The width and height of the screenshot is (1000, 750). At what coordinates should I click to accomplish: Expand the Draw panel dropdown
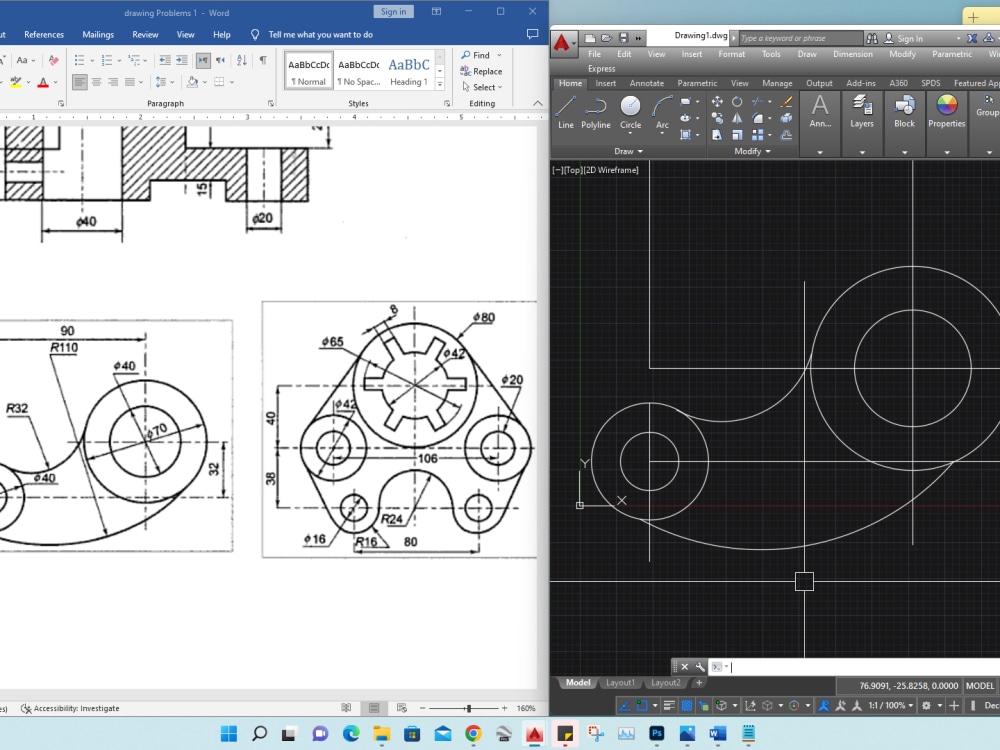click(628, 151)
